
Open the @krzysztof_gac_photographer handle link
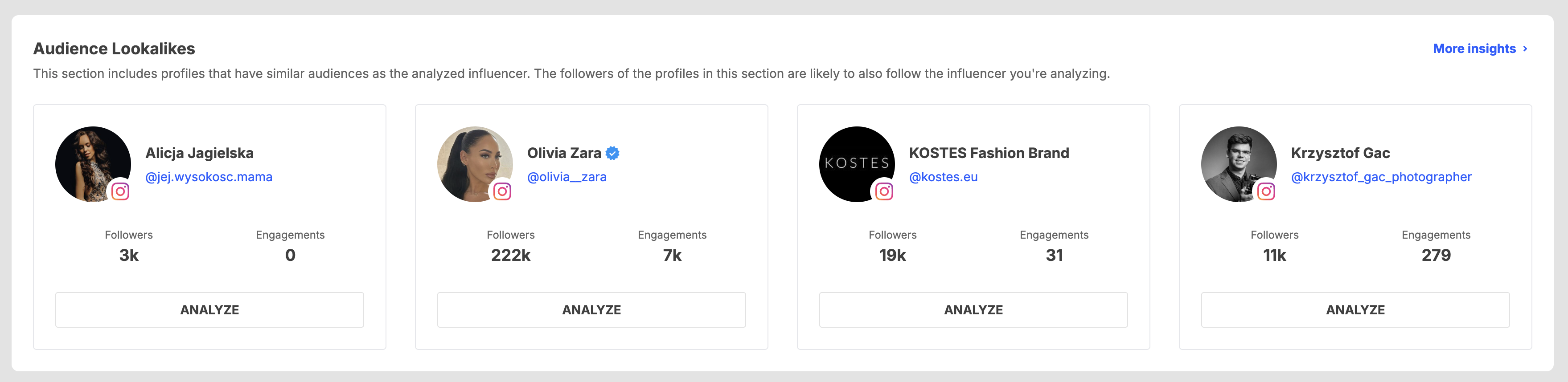pyautogui.click(x=1381, y=177)
